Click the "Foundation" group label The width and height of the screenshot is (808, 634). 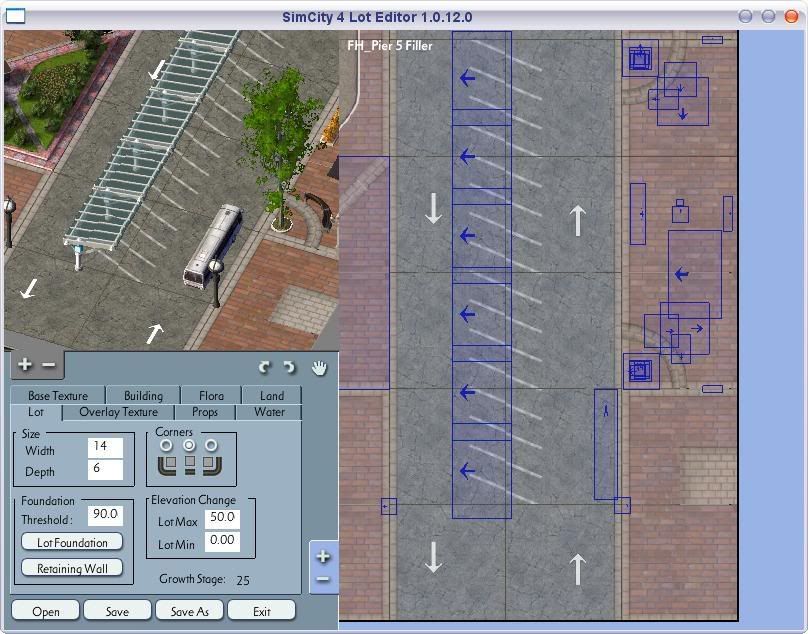48,501
